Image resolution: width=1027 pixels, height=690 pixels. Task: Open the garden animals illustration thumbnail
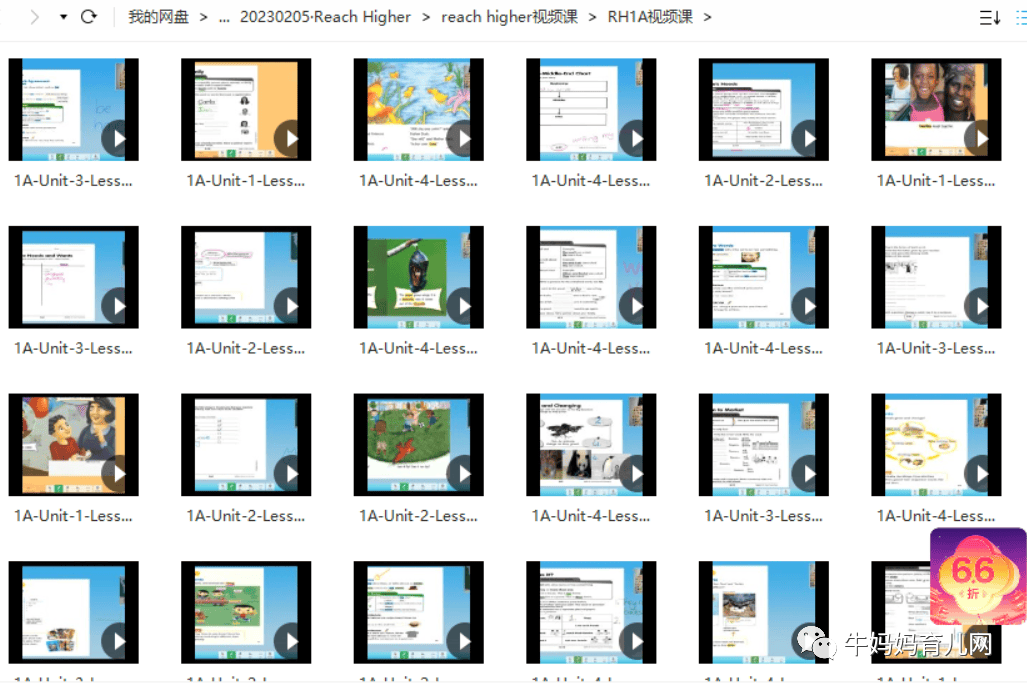tap(418, 444)
